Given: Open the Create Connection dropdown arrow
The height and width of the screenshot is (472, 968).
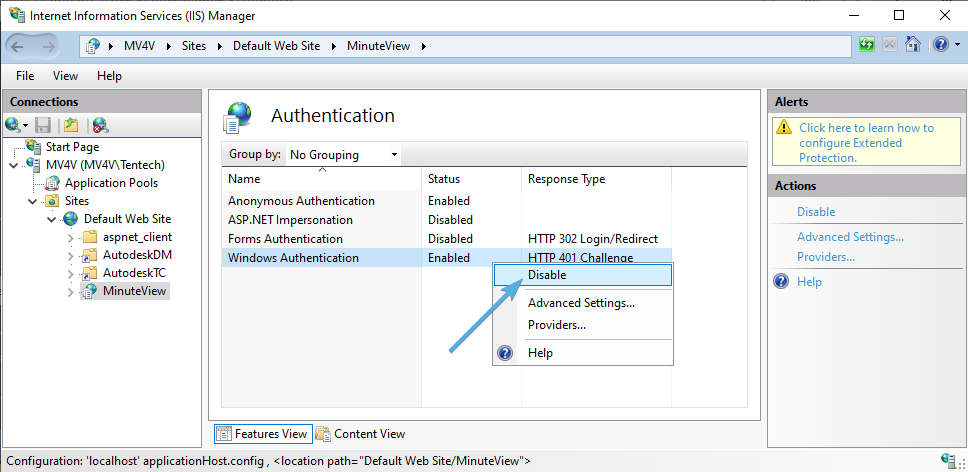Looking at the screenshot, I should click(25, 126).
